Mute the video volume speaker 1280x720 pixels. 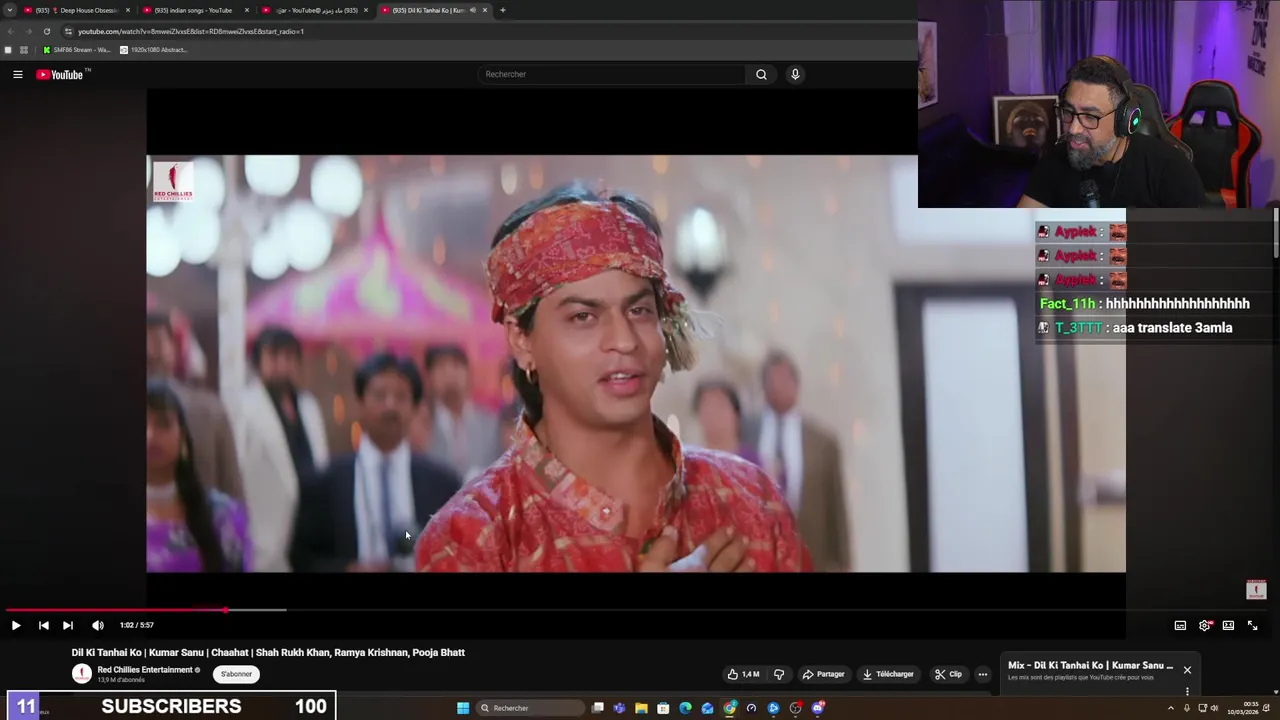[x=98, y=625]
